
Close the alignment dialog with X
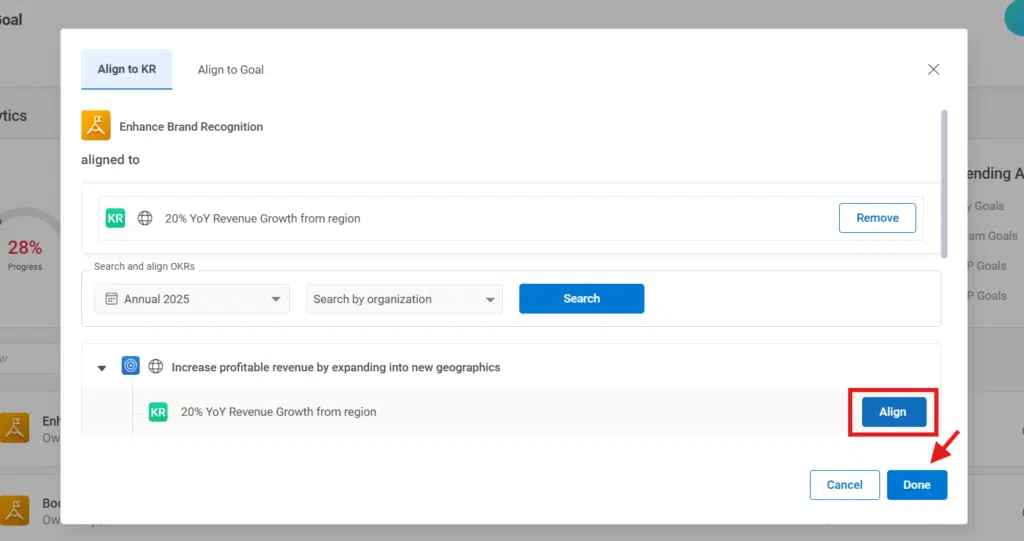click(x=933, y=69)
